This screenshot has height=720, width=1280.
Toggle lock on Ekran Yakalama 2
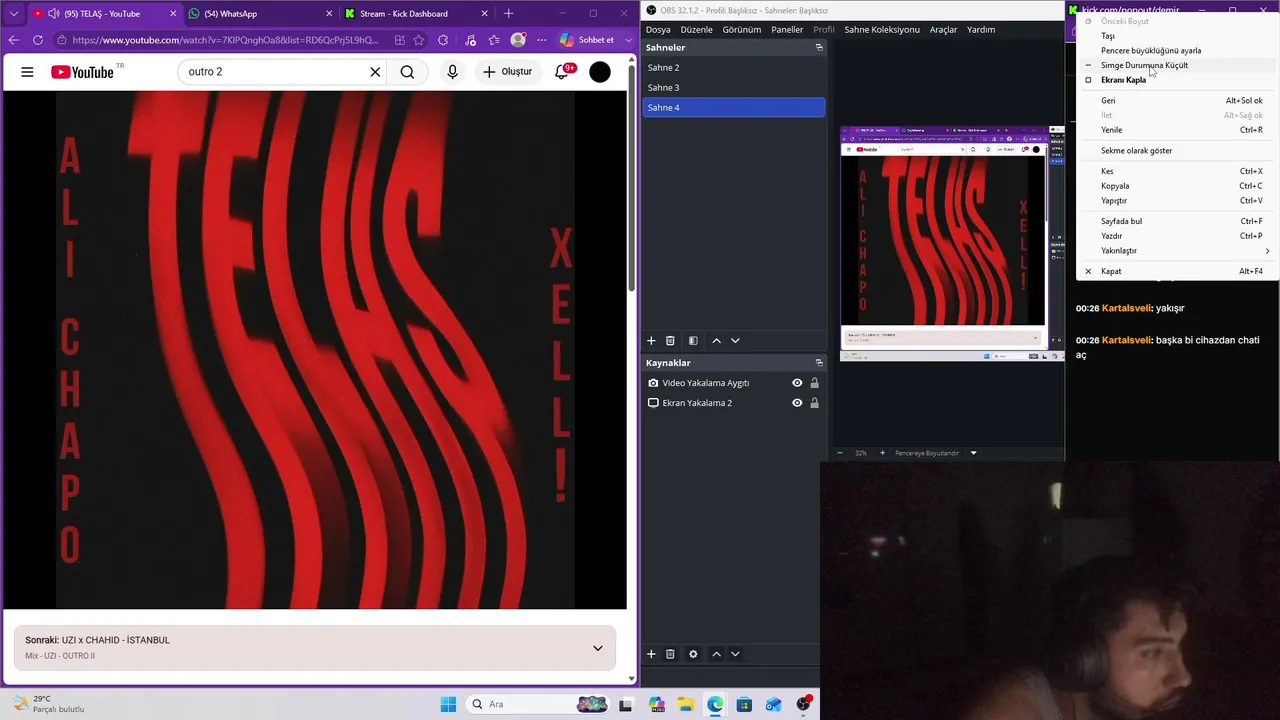click(x=814, y=403)
